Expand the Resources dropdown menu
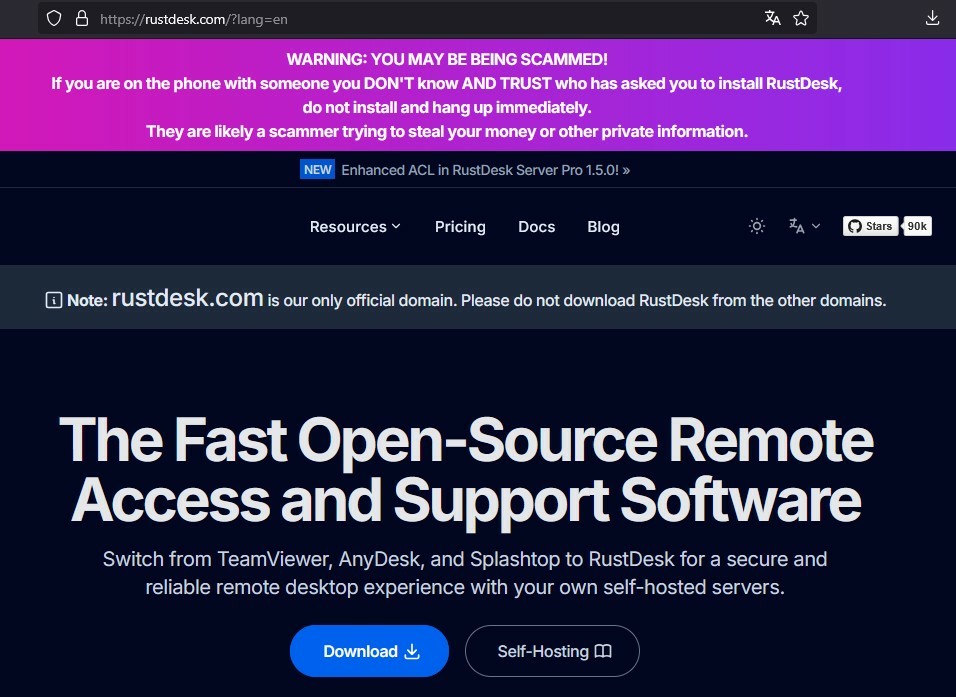The height and width of the screenshot is (697, 956). tap(355, 227)
